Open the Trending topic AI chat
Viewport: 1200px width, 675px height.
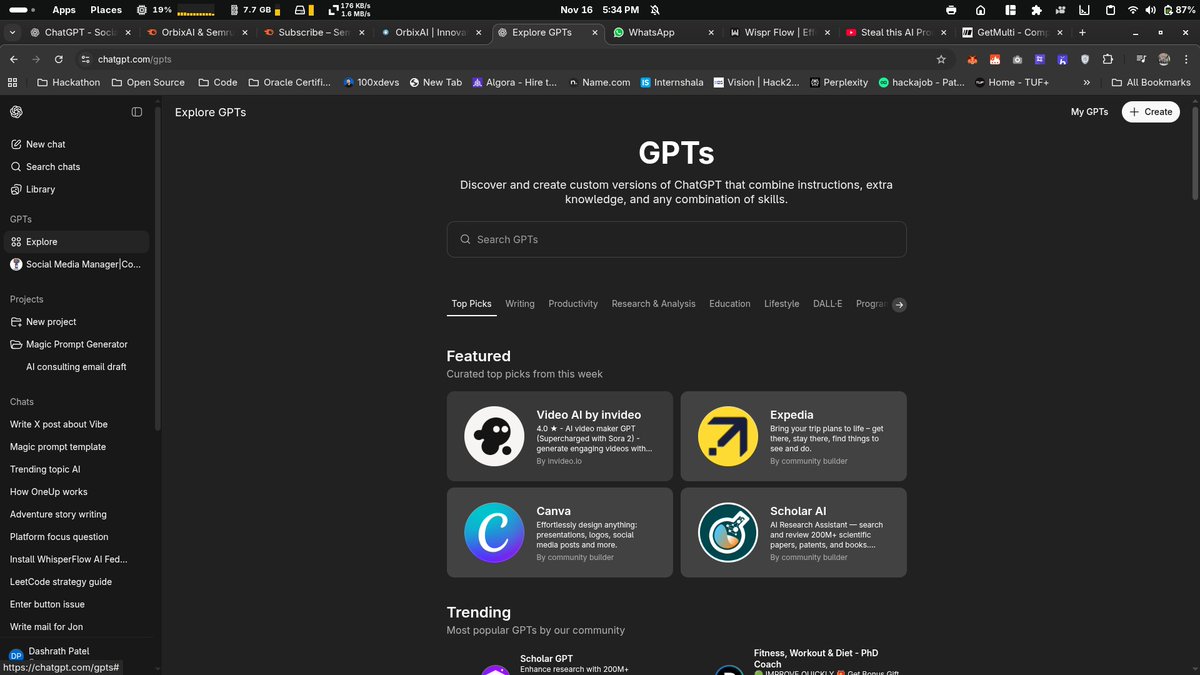tap(76, 469)
